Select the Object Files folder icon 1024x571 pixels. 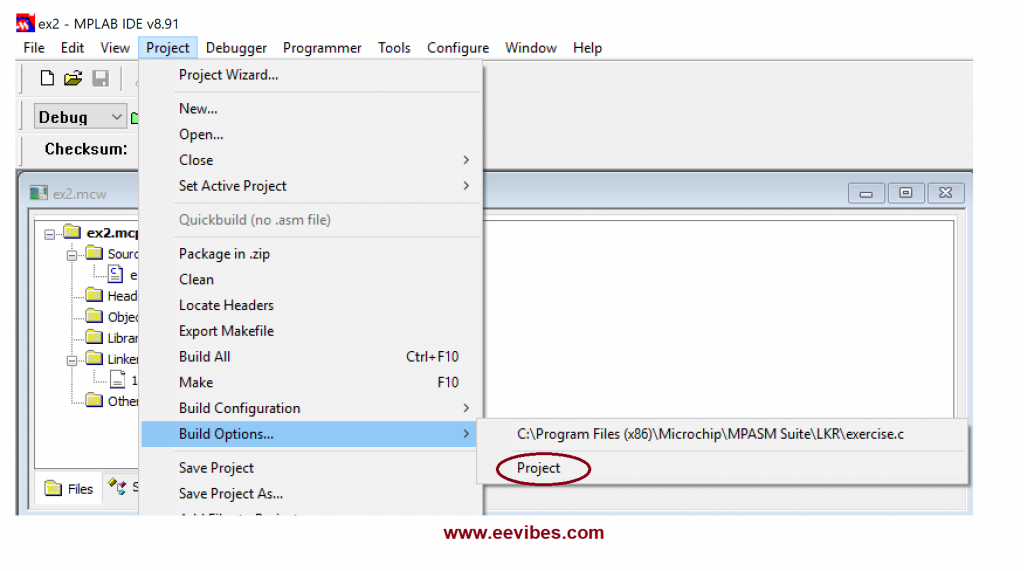95,316
